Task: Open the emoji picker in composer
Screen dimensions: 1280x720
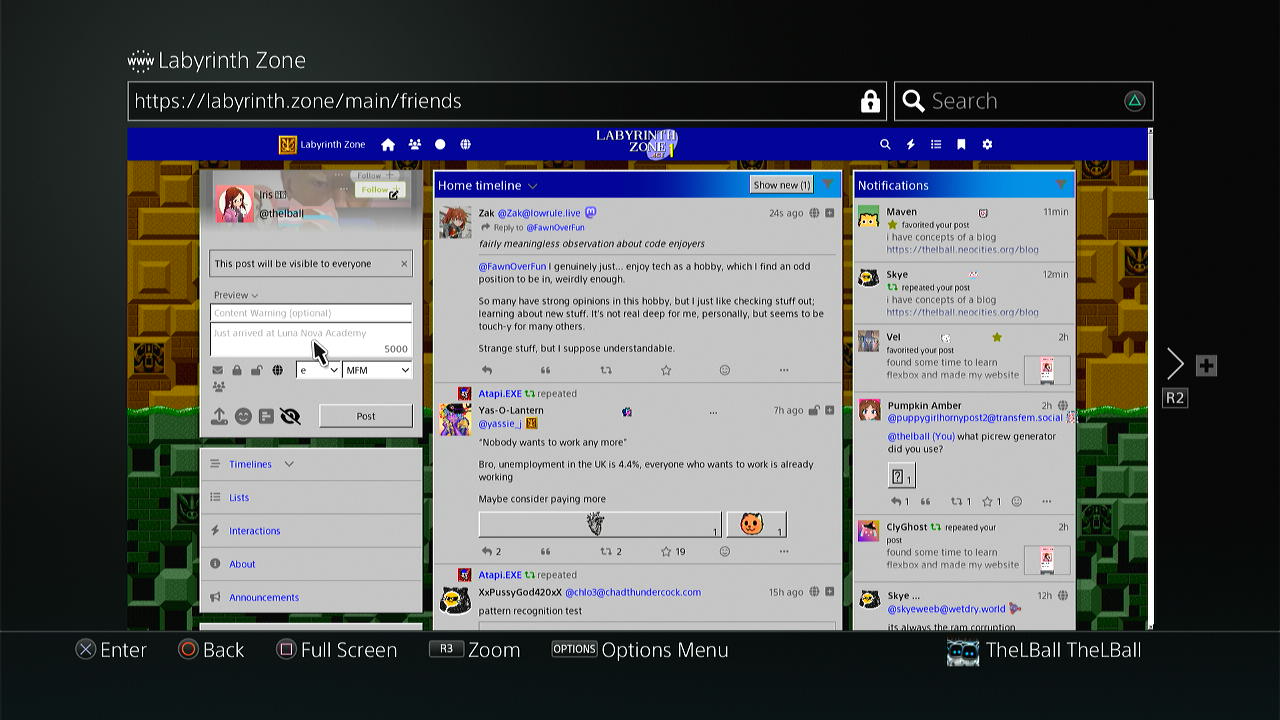Action: [x=243, y=417]
